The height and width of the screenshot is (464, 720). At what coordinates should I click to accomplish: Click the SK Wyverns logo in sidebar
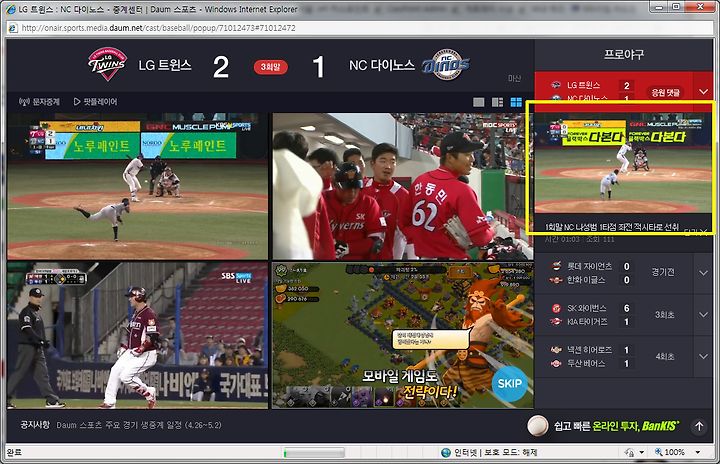(x=556, y=308)
